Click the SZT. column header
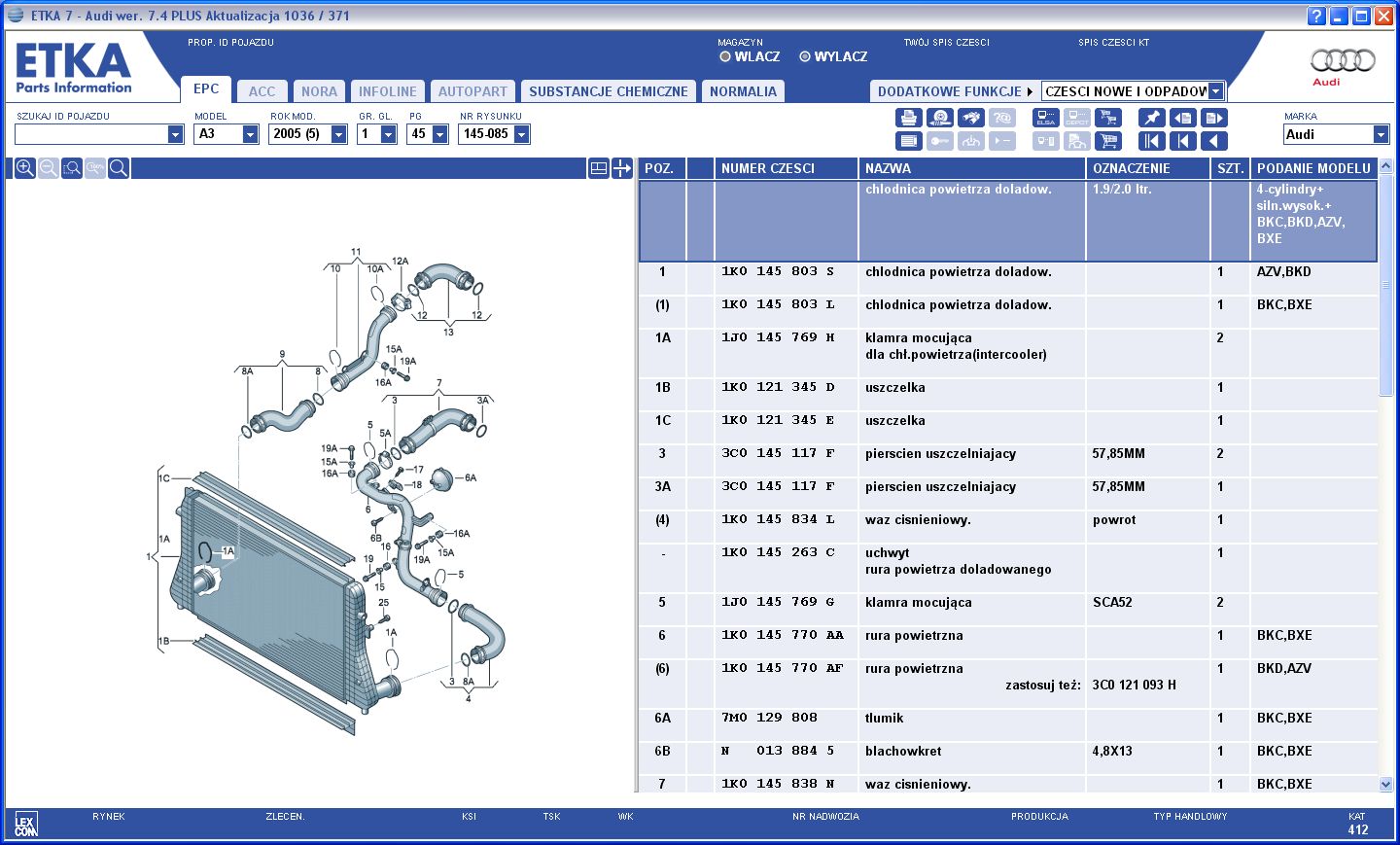 click(1231, 168)
